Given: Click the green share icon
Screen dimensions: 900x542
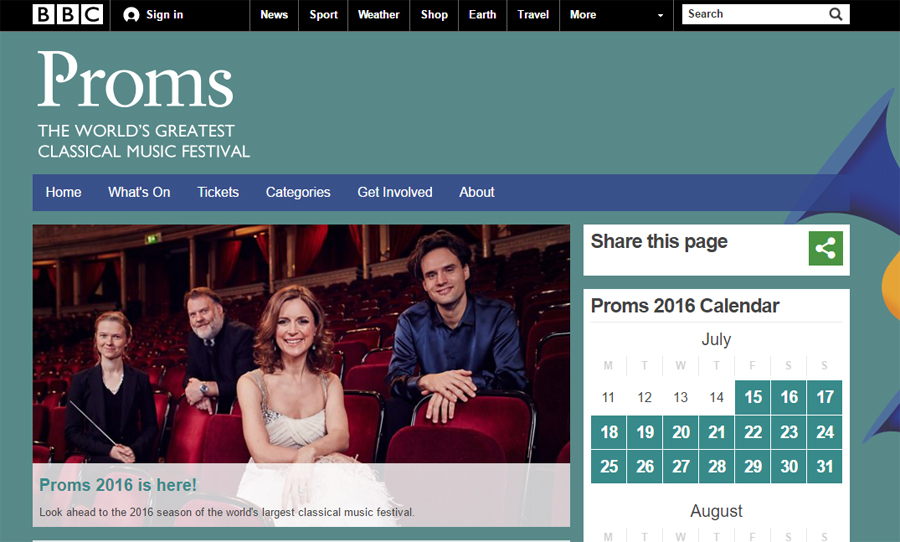Looking at the screenshot, I should coord(825,248).
